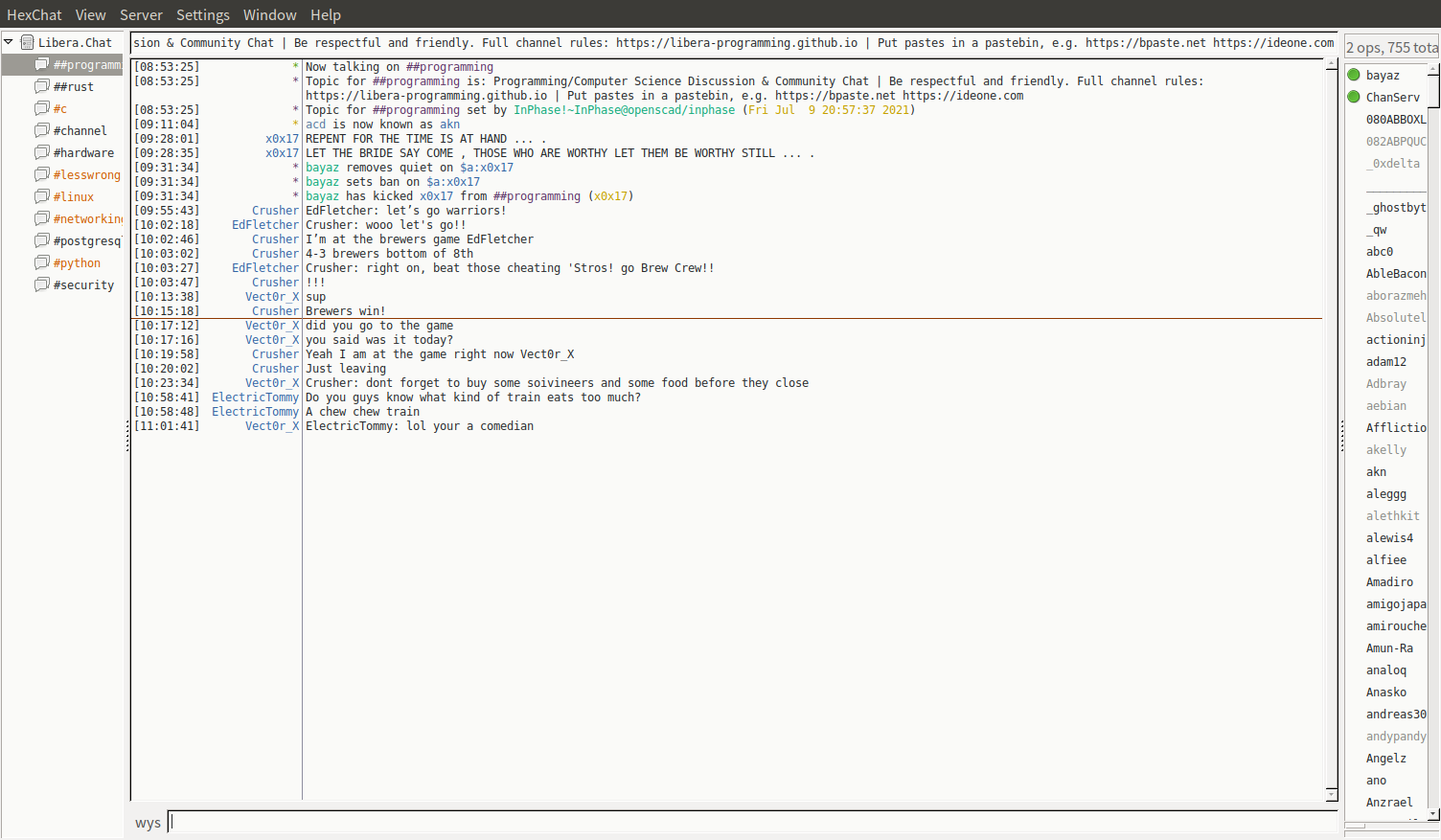This screenshot has width=1441, height=840.
Task: Click the ElectricTommy nickname in chat
Action: [255, 397]
